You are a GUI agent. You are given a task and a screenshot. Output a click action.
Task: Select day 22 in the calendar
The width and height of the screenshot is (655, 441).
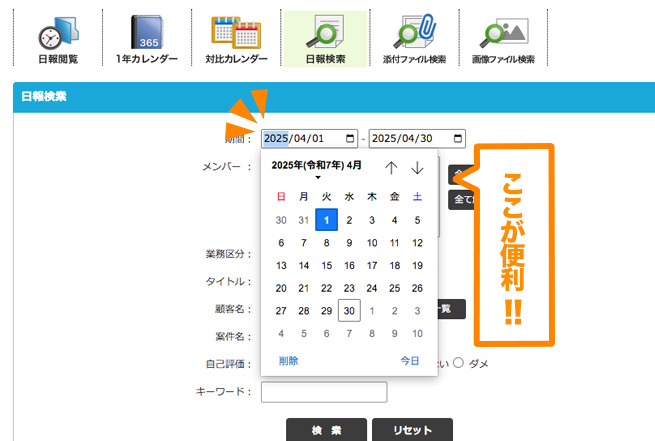tap(327, 288)
